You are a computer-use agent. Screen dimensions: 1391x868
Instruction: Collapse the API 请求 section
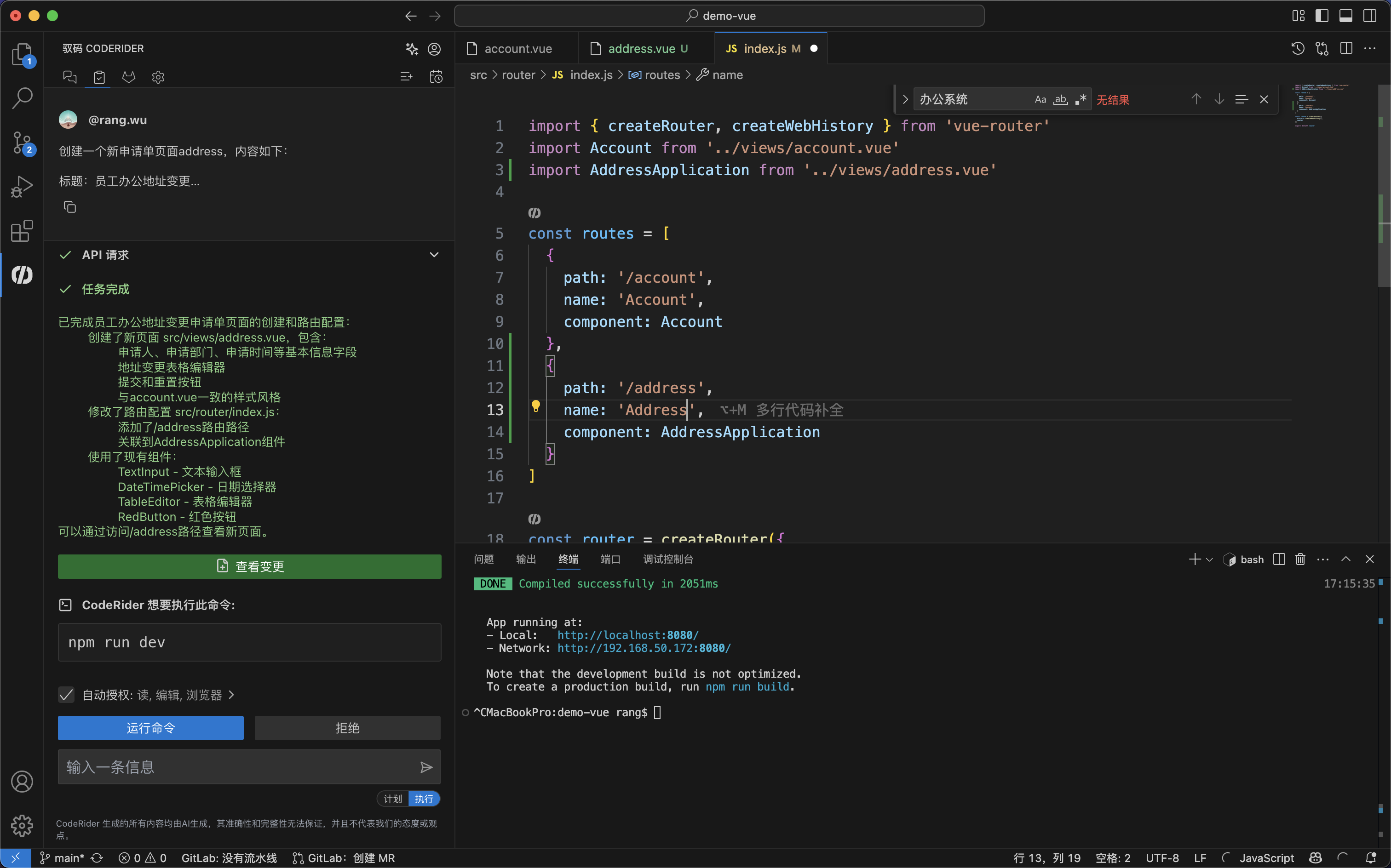coord(434,255)
